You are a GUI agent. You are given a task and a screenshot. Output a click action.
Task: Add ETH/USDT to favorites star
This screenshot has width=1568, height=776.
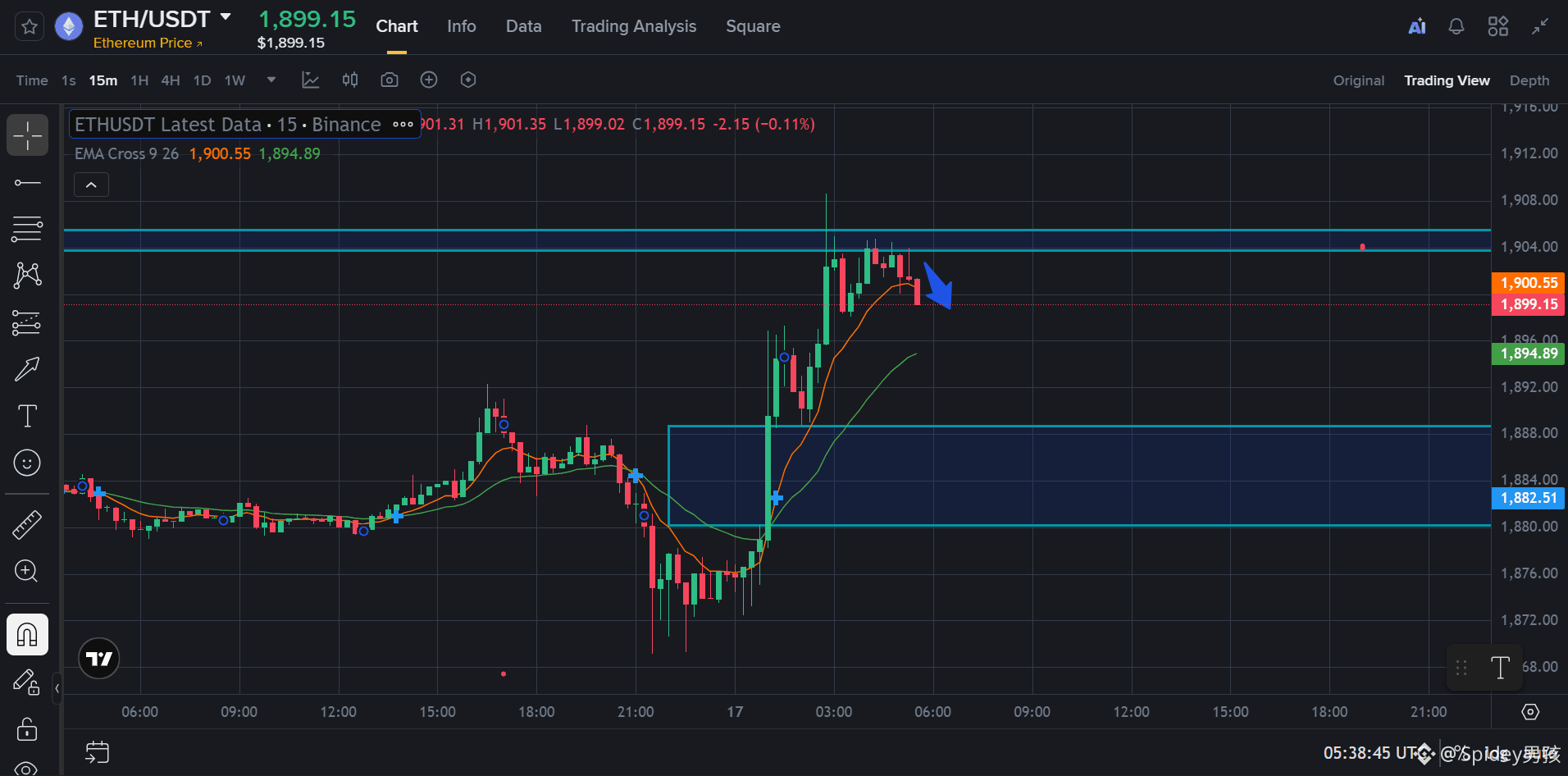[30, 27]
